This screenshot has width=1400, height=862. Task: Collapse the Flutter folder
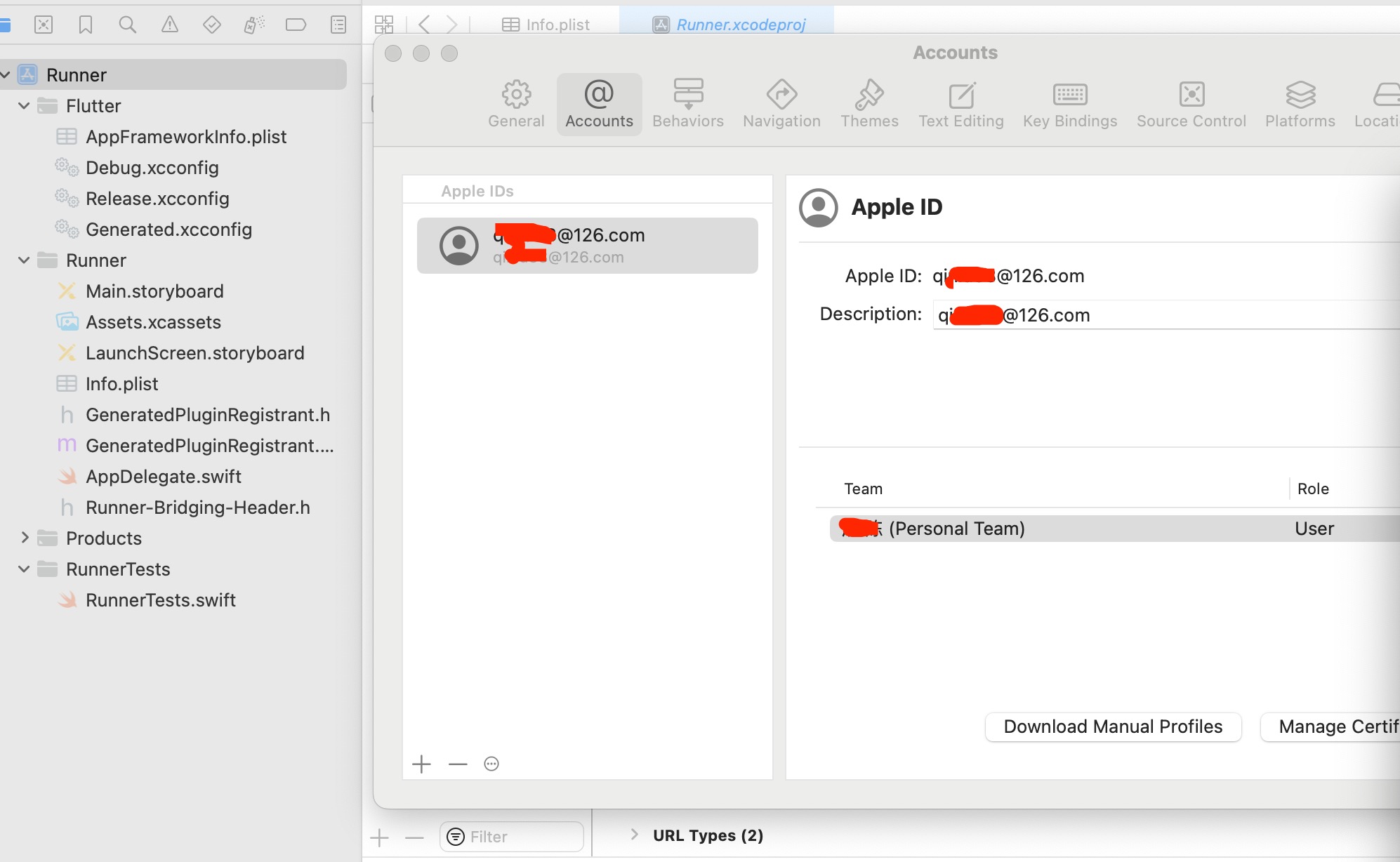(x=24, y=106)
